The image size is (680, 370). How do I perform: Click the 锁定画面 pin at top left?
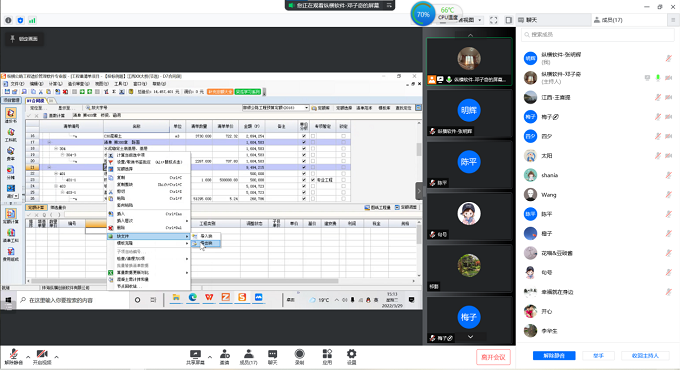pyautogui.click(x=24, y=39)
